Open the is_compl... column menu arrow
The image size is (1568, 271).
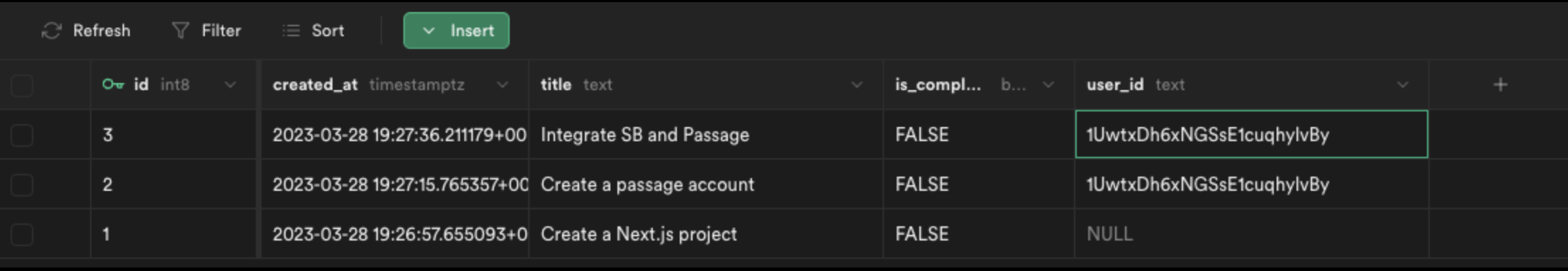1048,84
